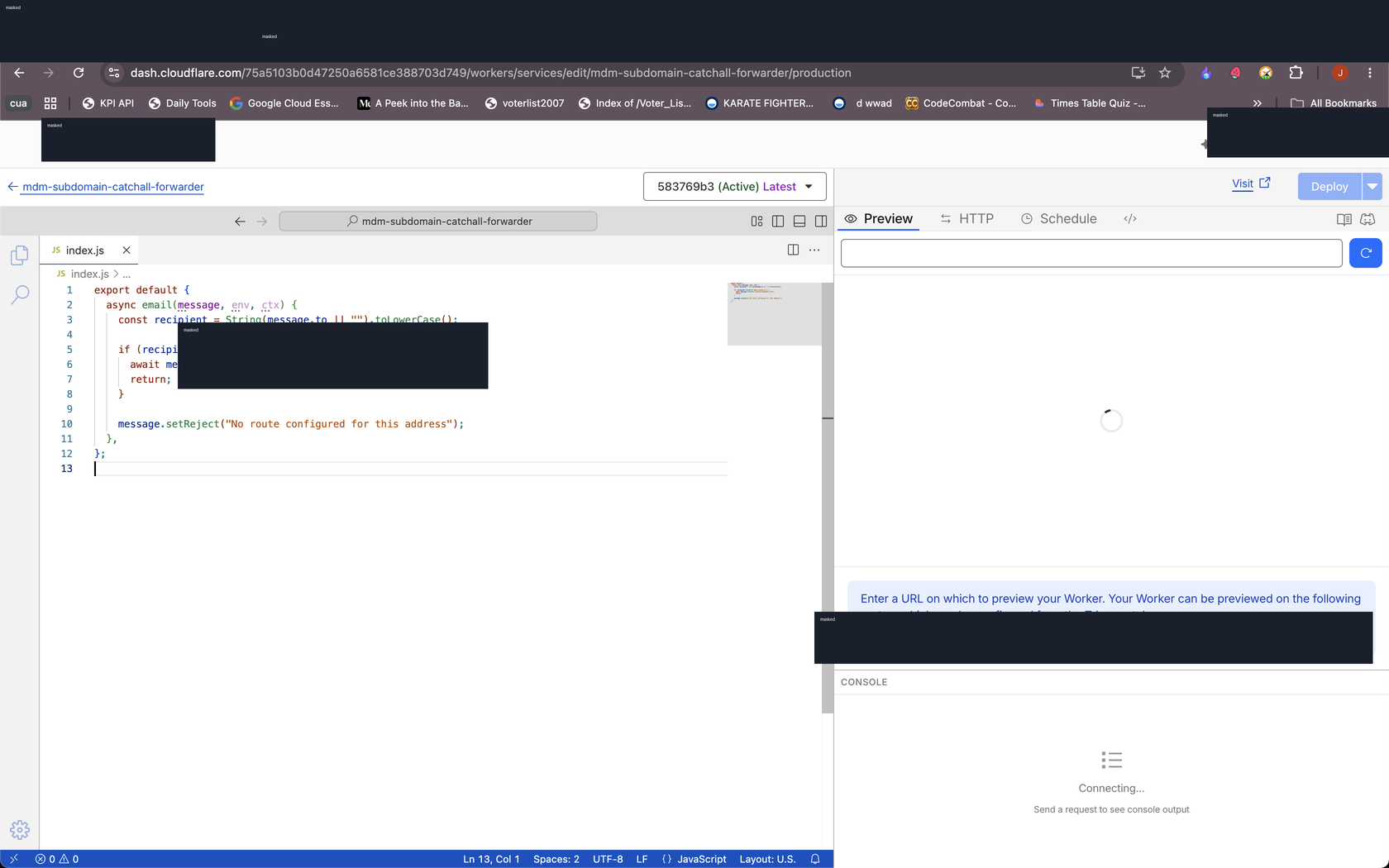1389x868 pixels.
Task: Reload the current browser page
Action: (x=79, y=73)
